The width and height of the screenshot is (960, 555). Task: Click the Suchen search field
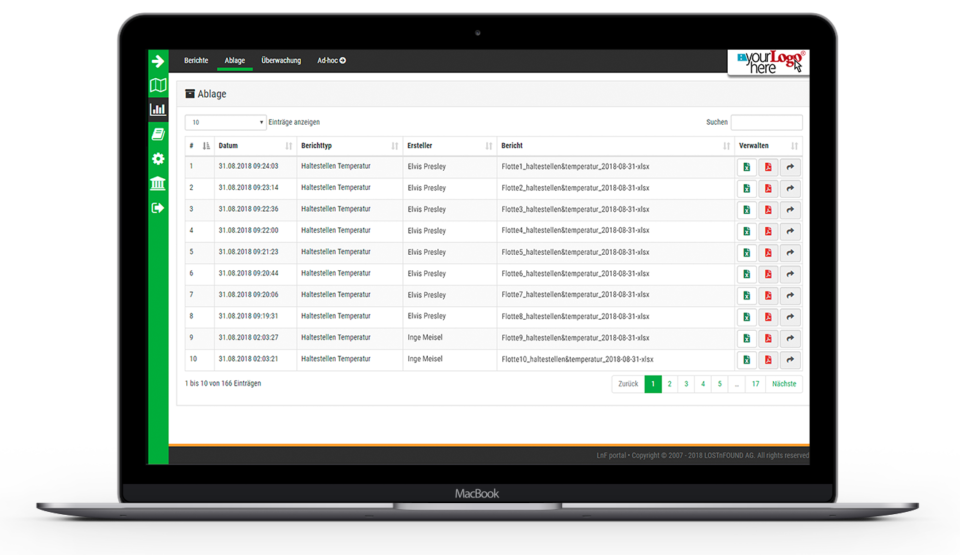pyautogui.click(x=766, y=122)
